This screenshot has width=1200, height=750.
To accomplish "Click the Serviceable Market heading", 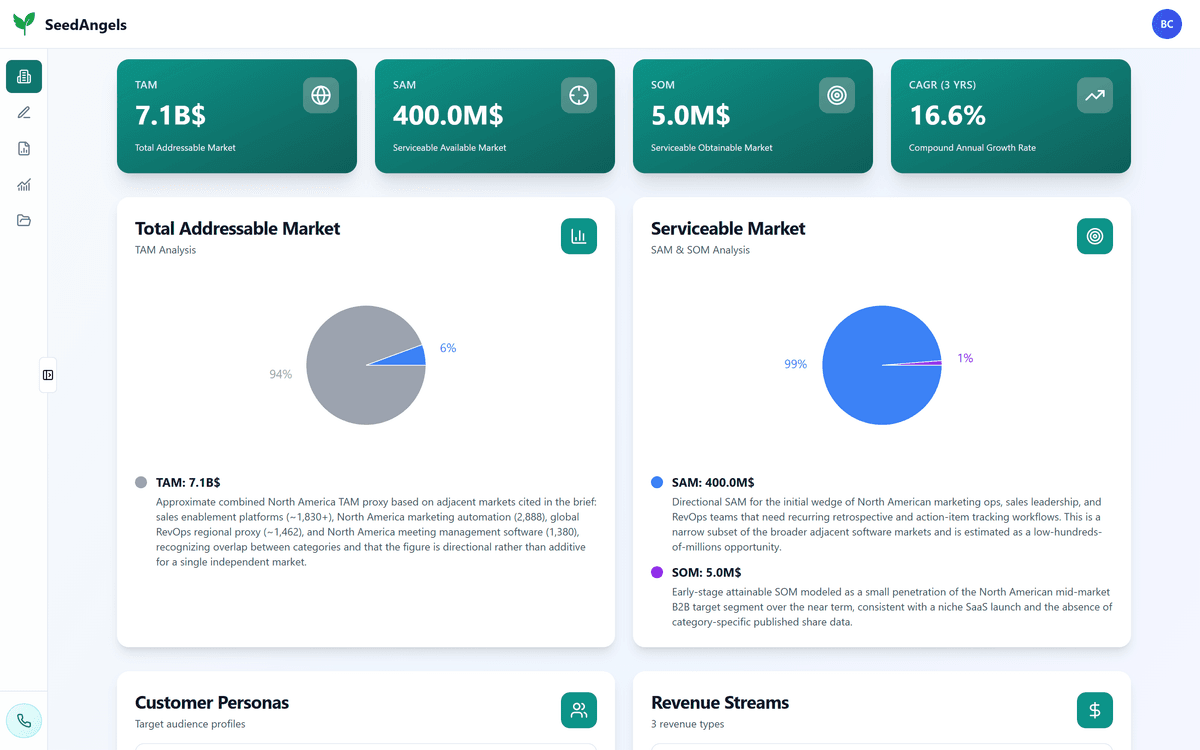I will coord(728,228).
